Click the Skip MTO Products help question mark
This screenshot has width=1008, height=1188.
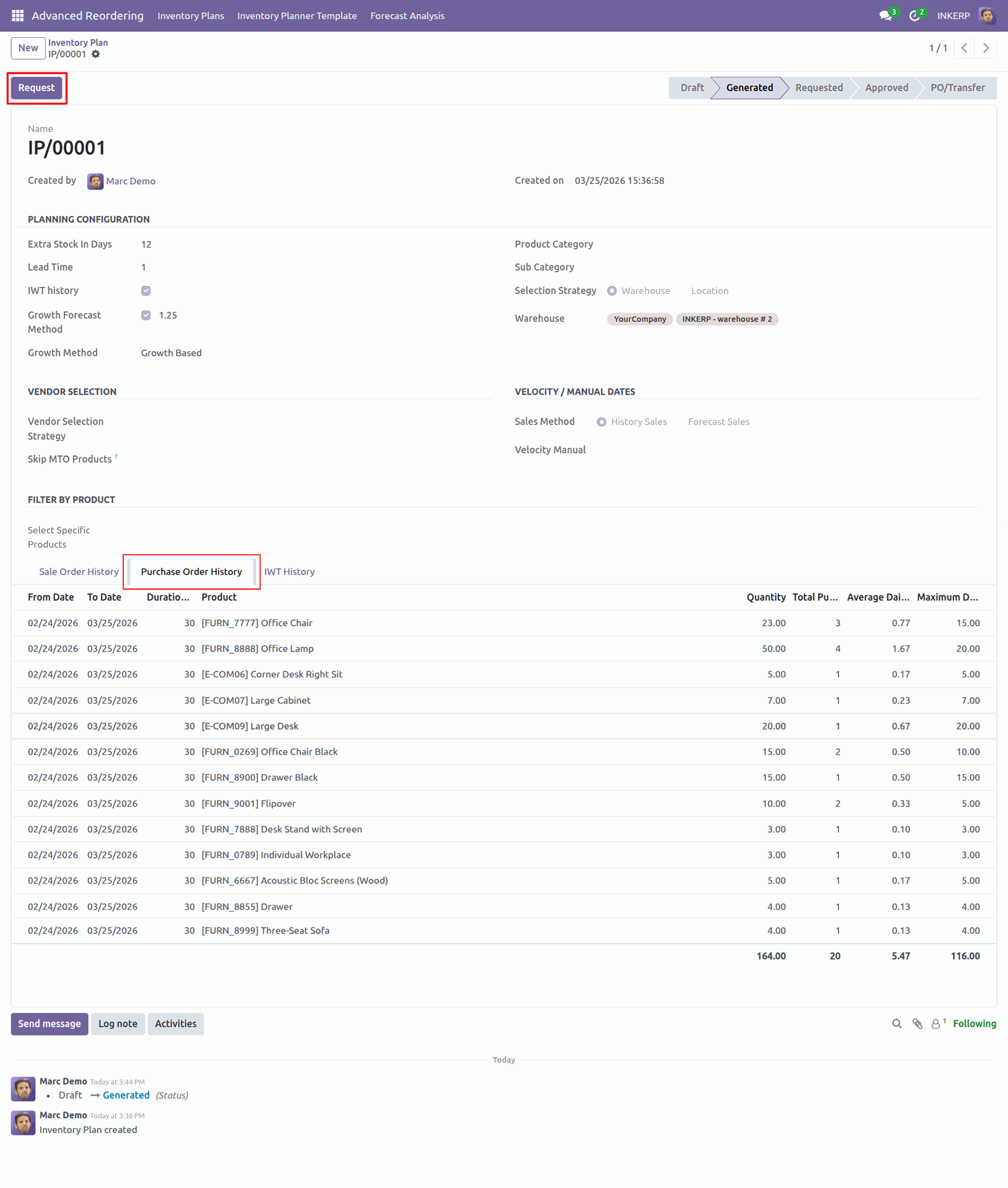116,457
